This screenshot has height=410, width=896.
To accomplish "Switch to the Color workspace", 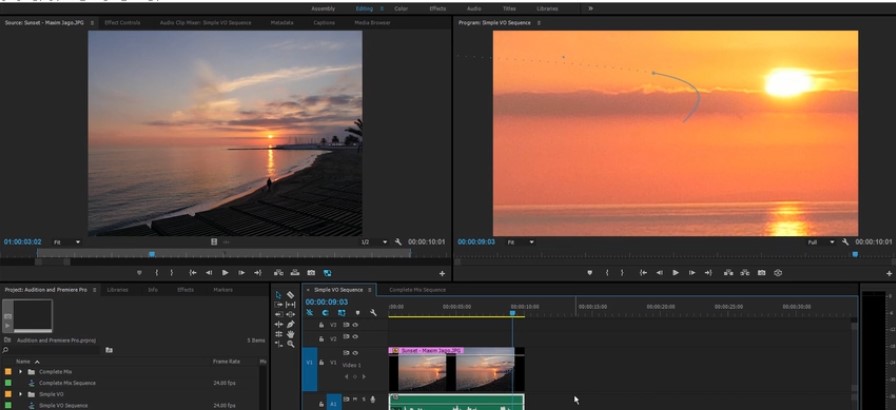I will (x=400, y=8).
